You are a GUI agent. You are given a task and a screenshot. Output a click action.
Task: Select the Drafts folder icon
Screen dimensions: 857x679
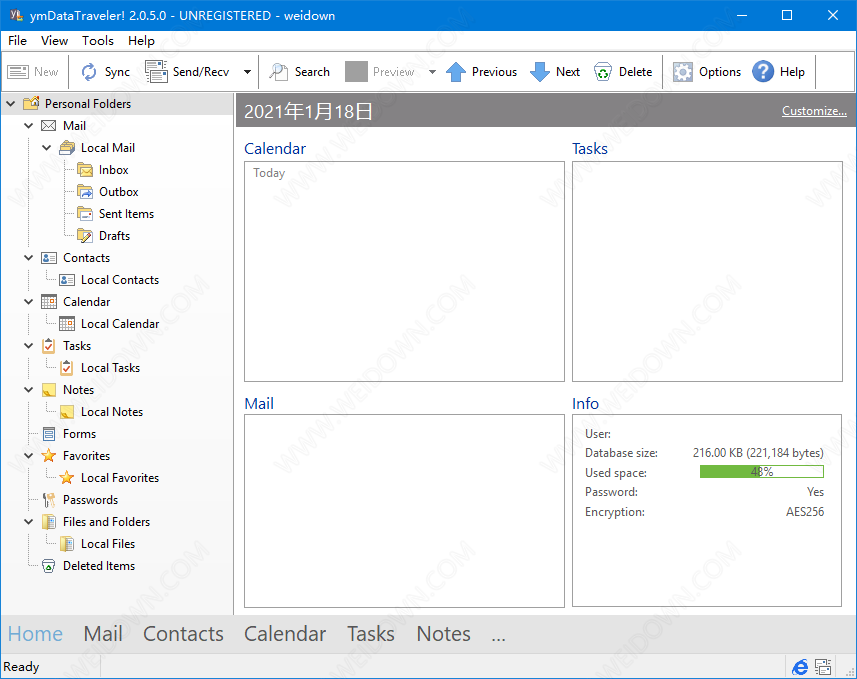85,236
